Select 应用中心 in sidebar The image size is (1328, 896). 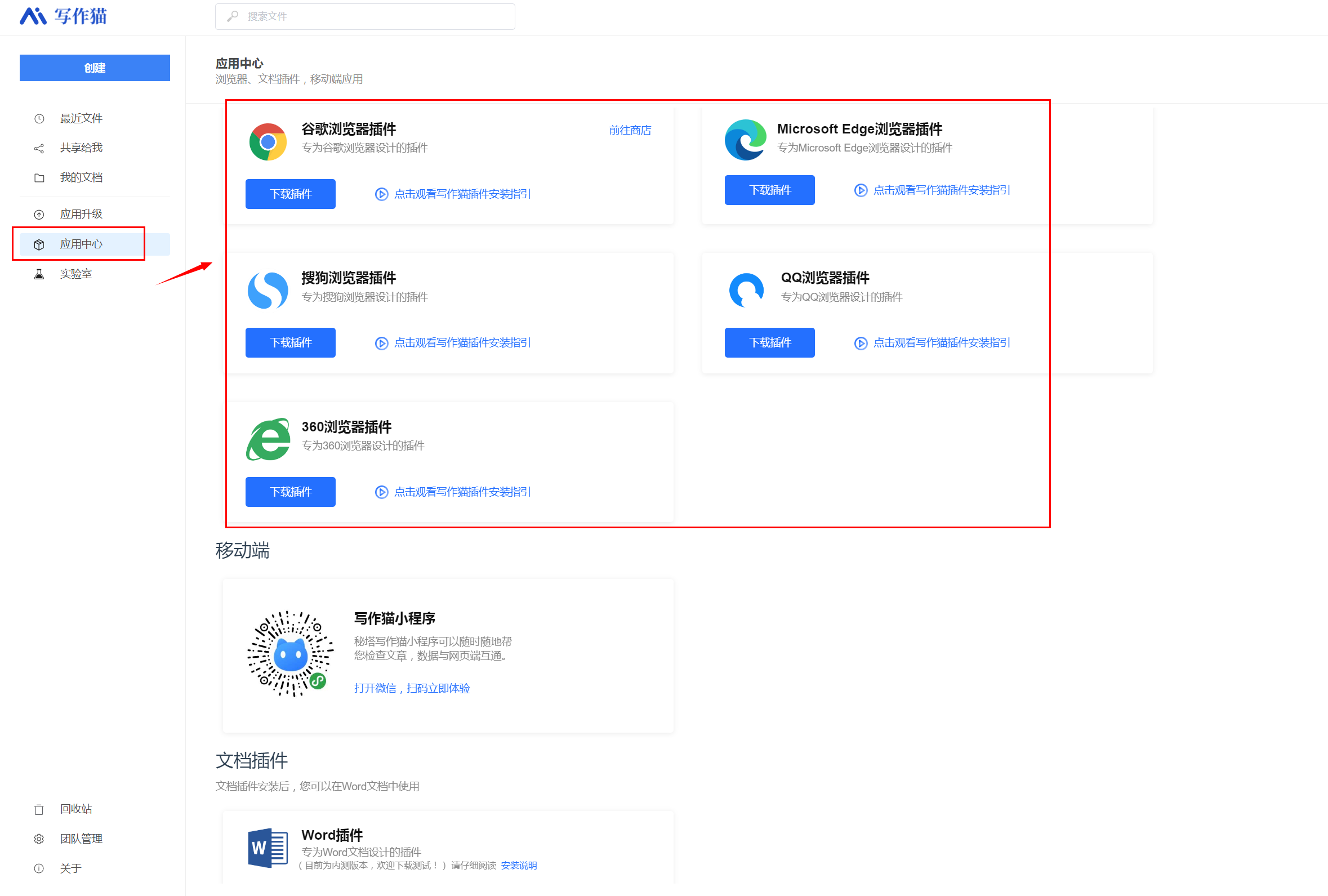click(x=95, y=244)
